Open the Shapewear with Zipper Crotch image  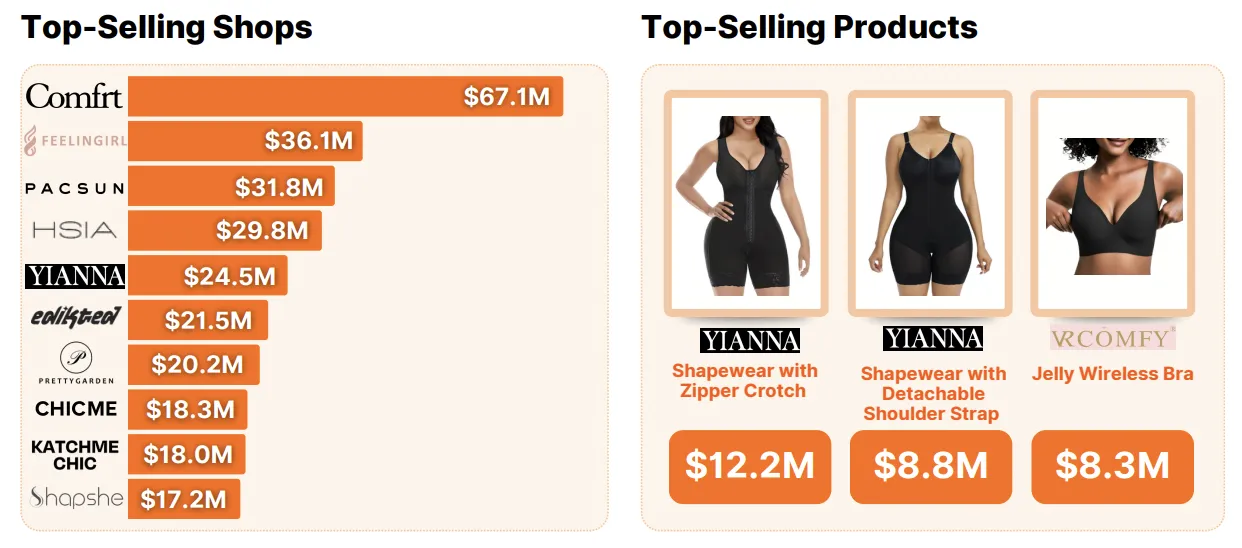click(747, 204)
